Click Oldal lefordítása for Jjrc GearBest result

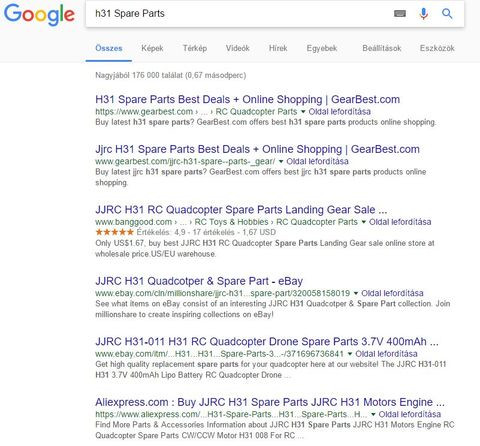coord(317,161)
